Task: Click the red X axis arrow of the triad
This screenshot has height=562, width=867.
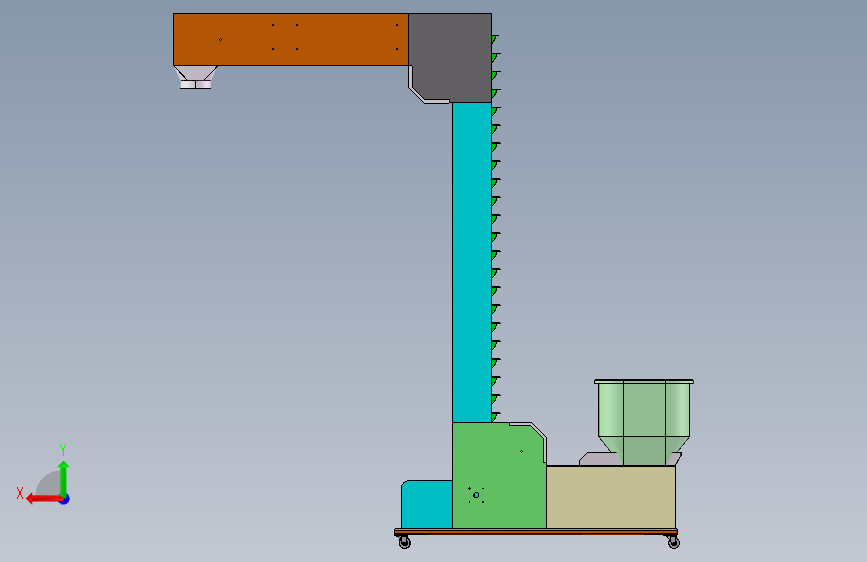Action: 44,499
